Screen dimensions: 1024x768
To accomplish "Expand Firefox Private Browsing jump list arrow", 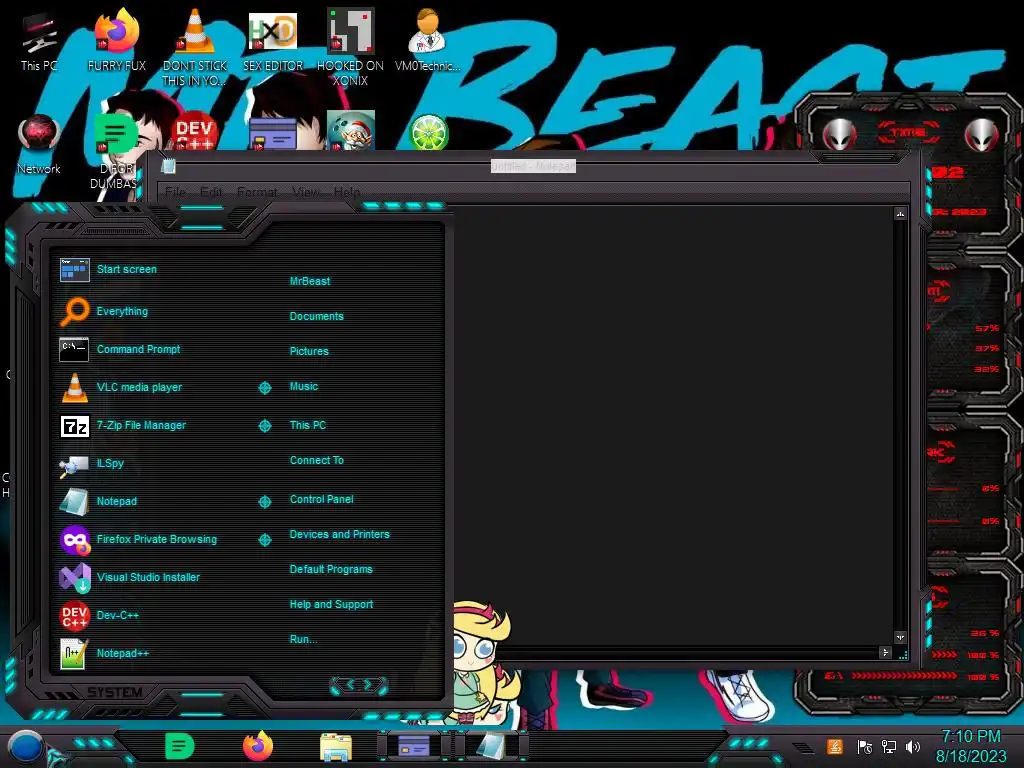I will click(264, 540).
